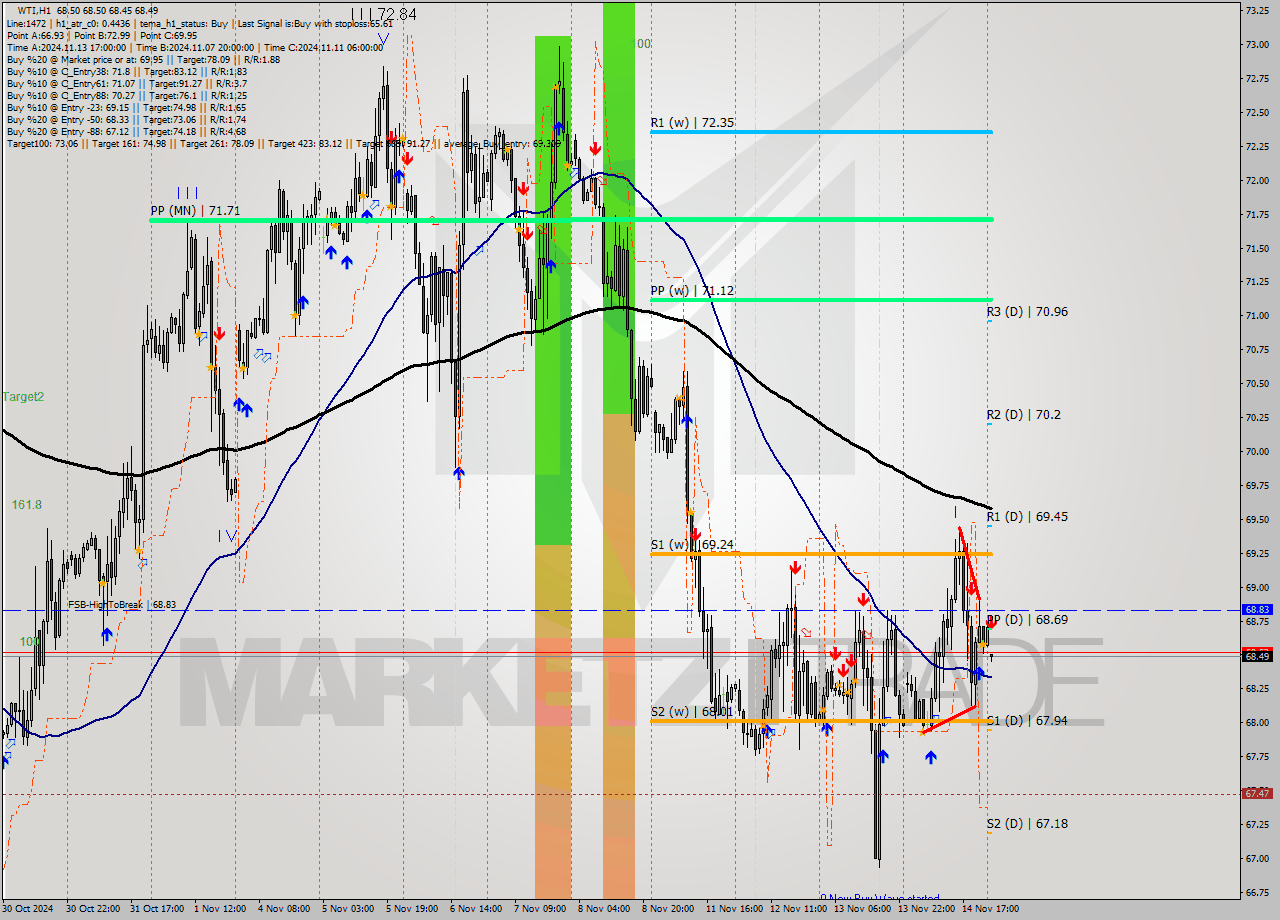
Task: Click '7 Nov 09:00' on the time axis
Action: [x=541, y=910]
